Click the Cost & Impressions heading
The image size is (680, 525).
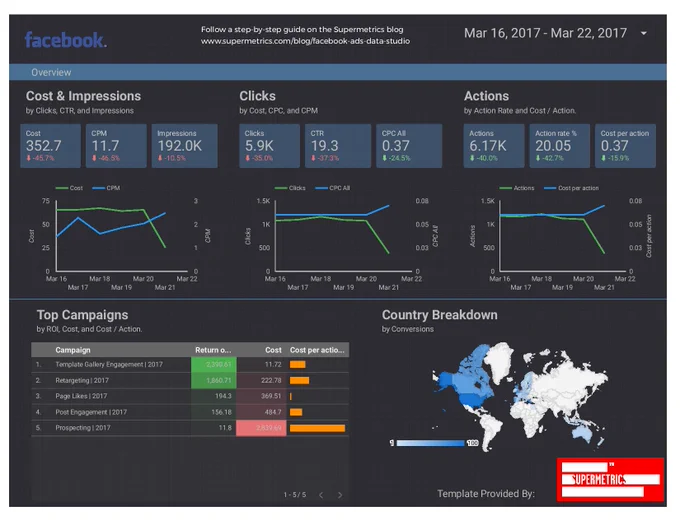83,96
